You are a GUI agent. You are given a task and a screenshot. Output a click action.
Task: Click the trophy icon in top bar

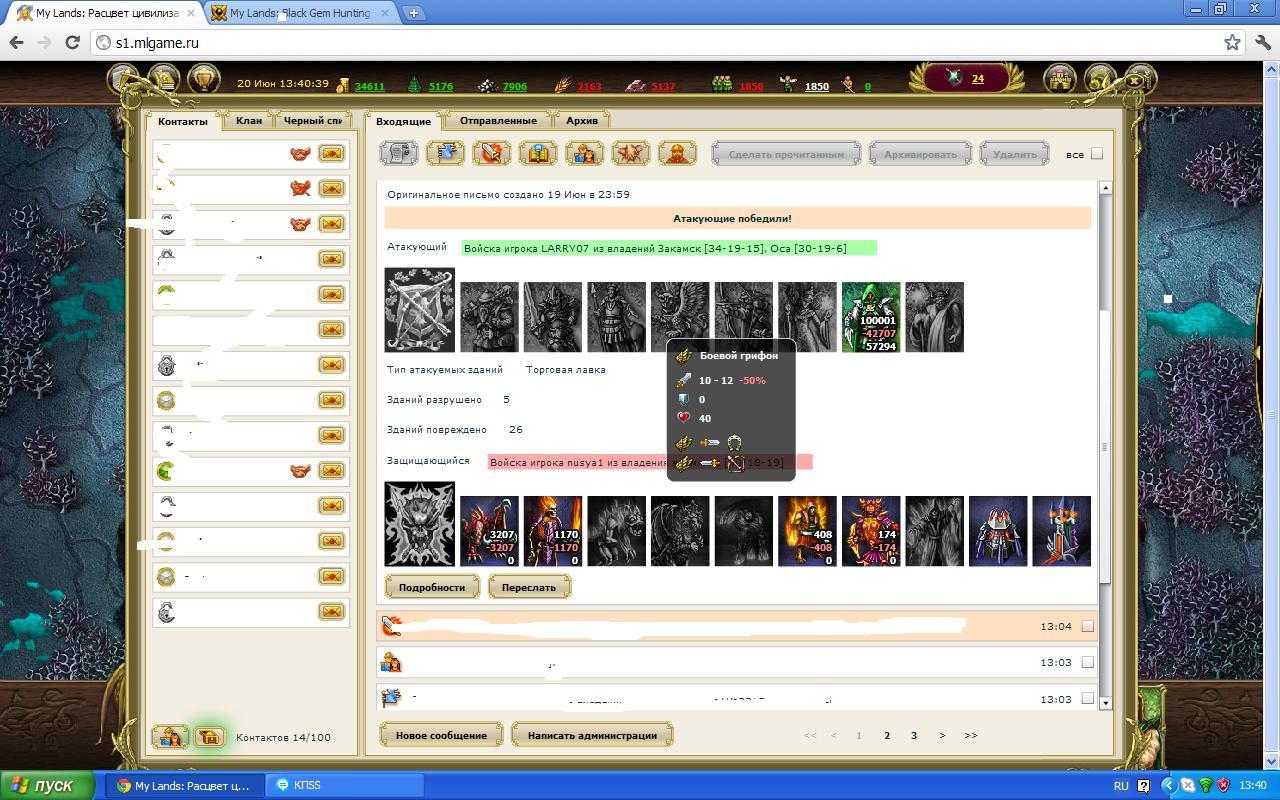tap(203, 80)
